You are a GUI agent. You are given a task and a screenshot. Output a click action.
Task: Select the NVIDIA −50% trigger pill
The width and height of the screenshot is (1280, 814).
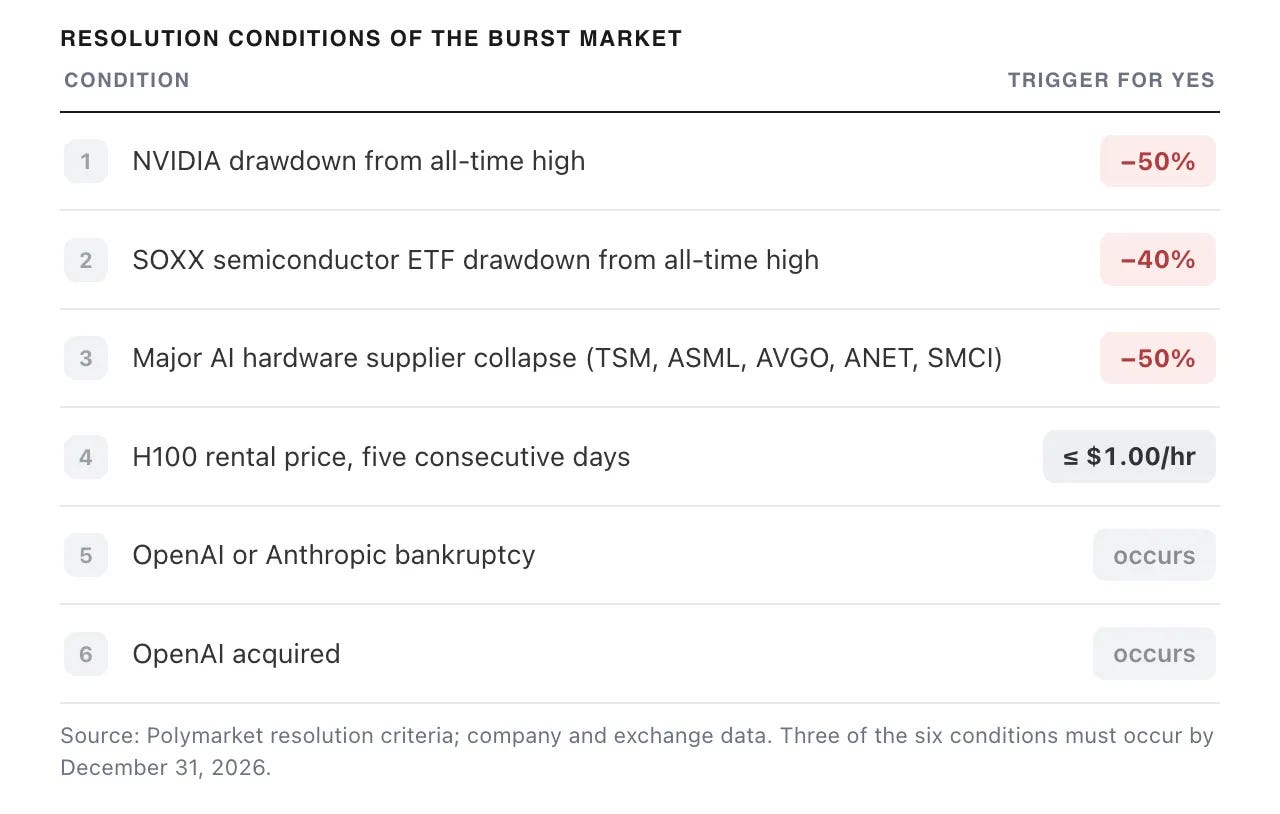(1158, 161)
